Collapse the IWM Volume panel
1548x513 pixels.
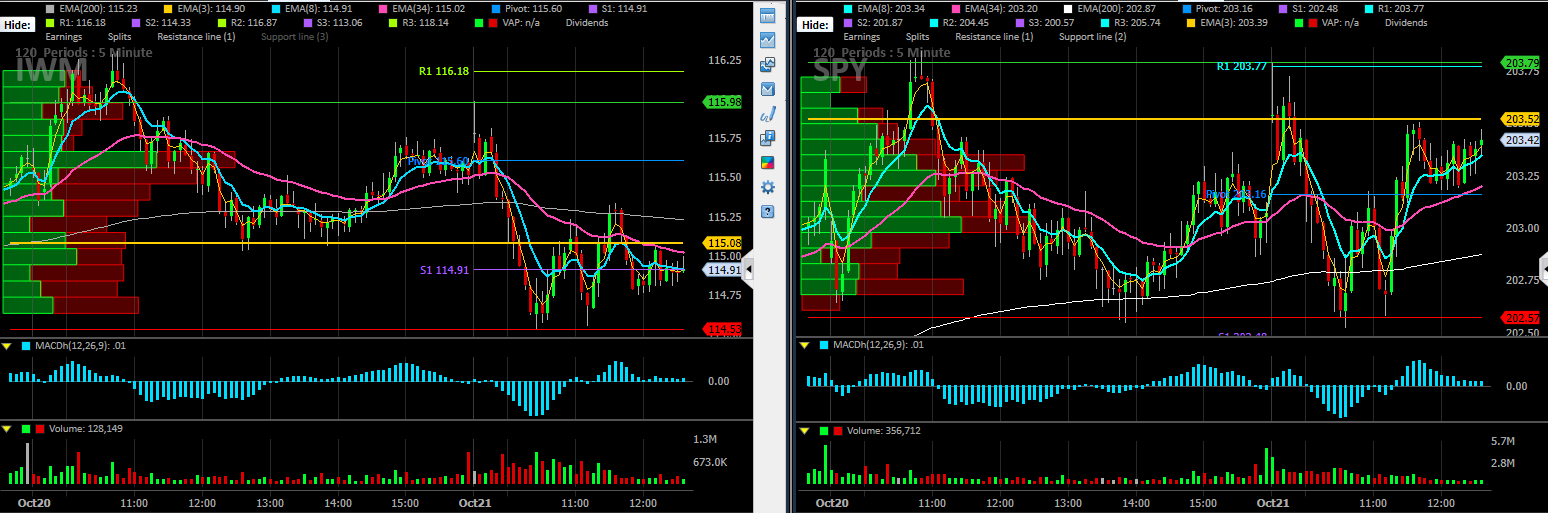pos(8,429)
